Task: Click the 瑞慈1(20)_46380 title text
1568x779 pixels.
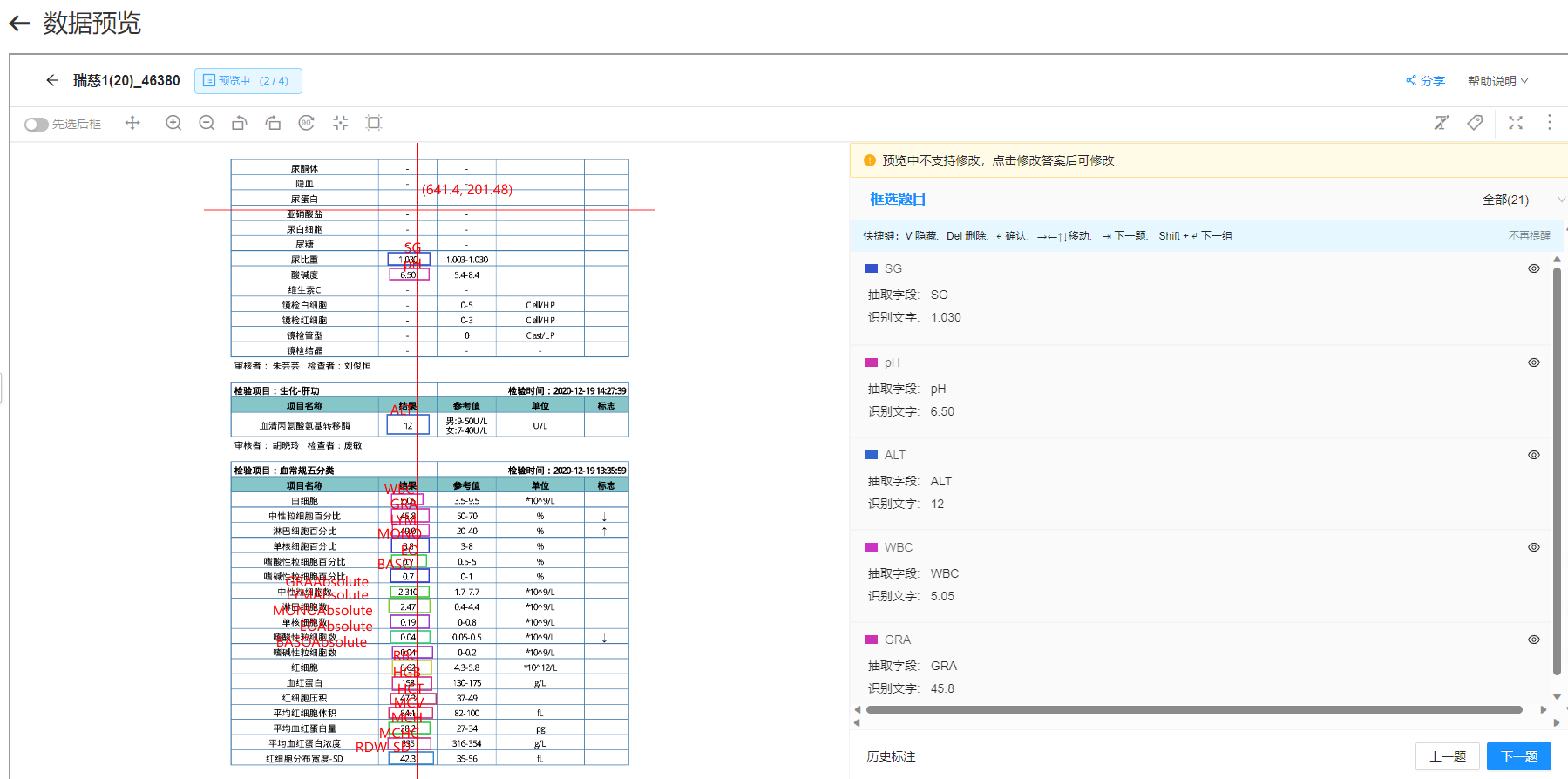Action: 126,80
